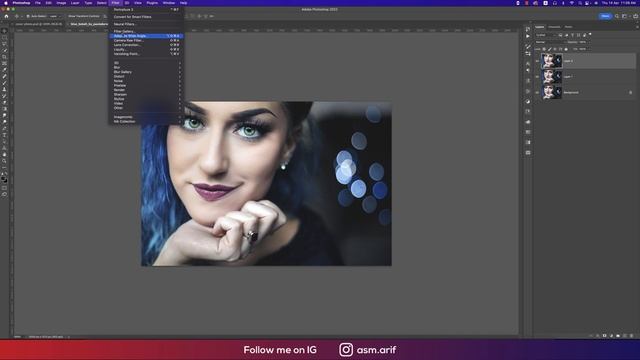Click the foreground/background color swatch

coord(4,179)
